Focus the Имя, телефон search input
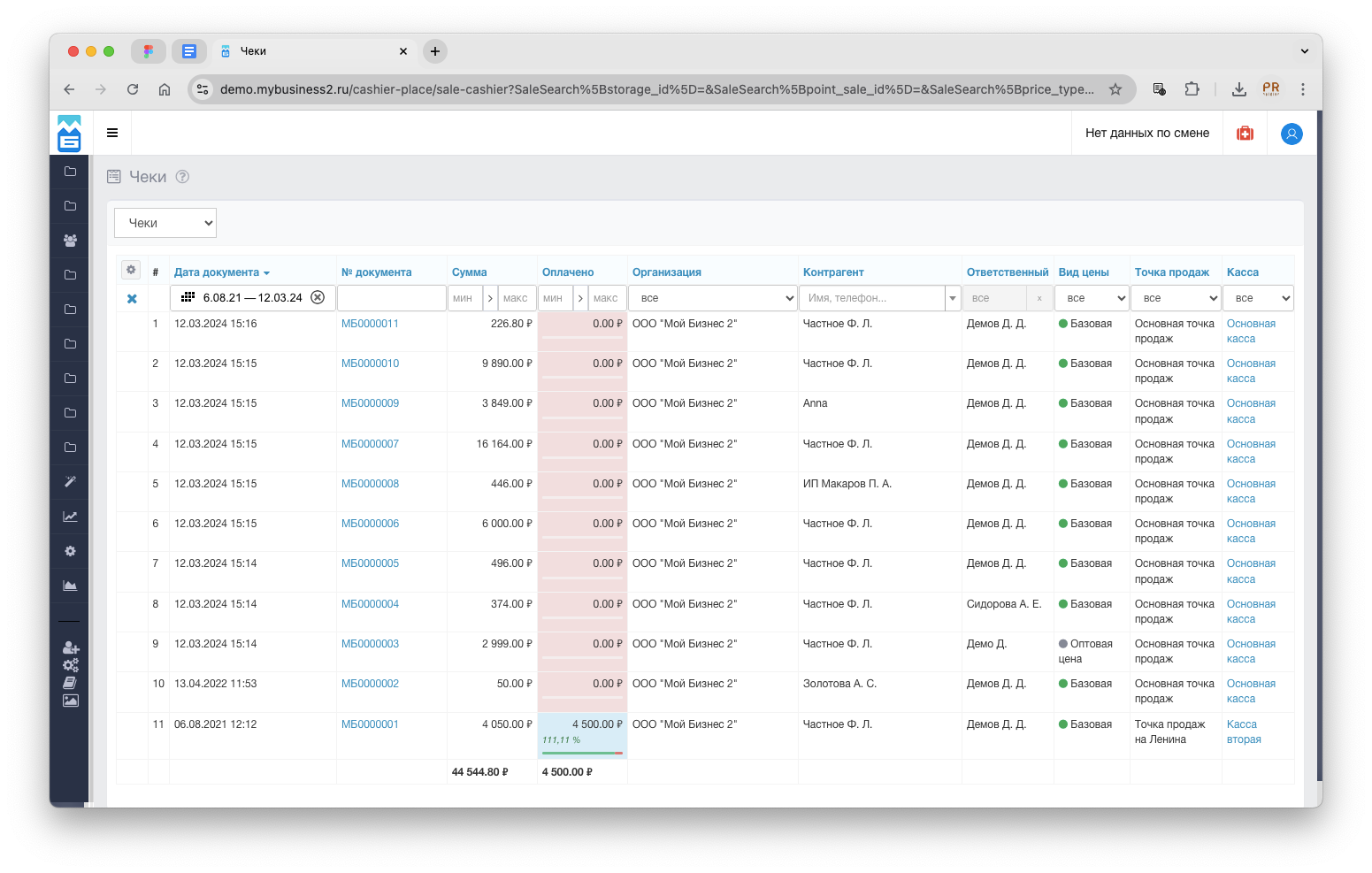1372x873 pixels. [873, 298]
